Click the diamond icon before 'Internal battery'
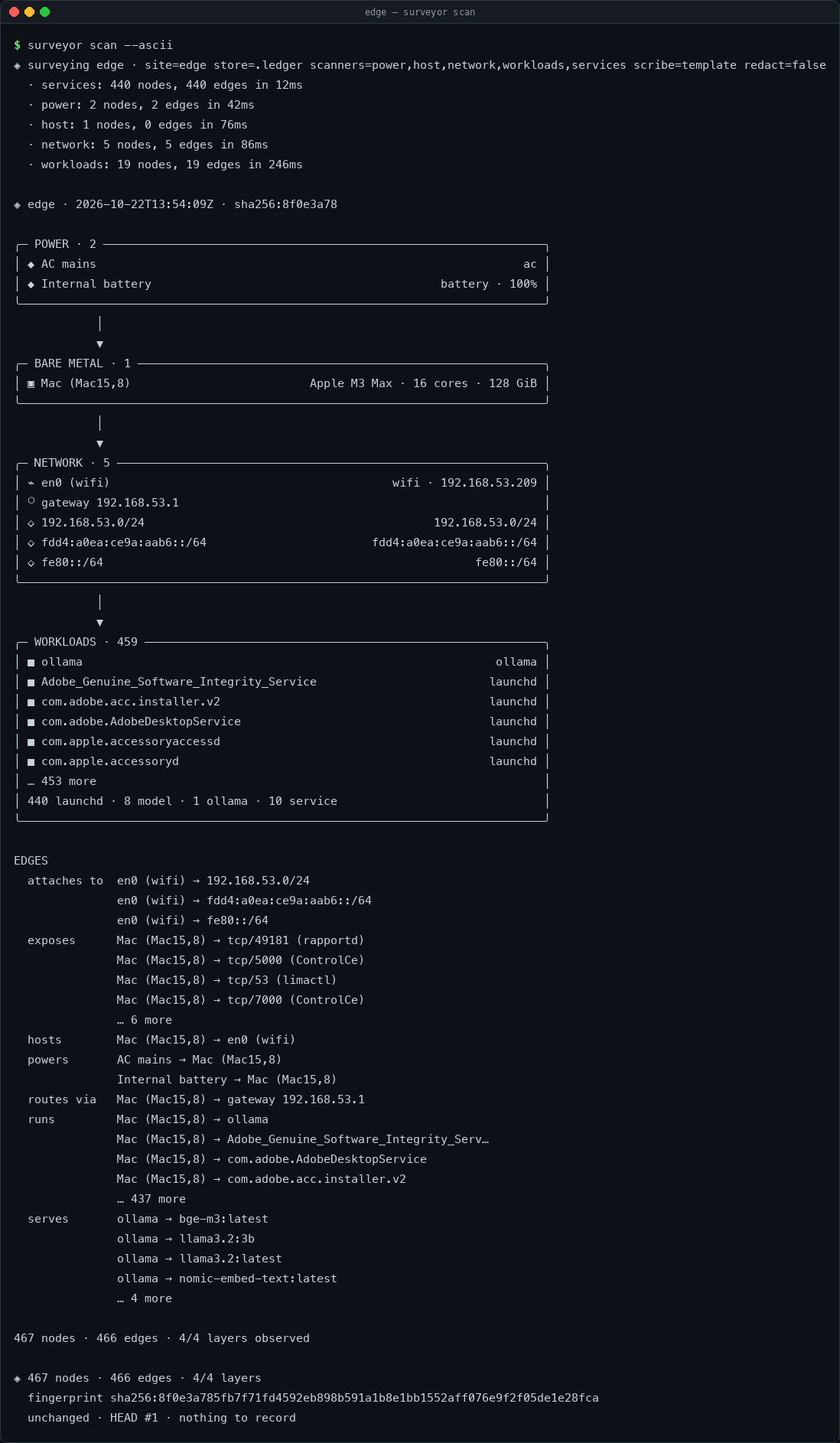Viewport: 840px width, 1443px height. [x=31, y=284]
